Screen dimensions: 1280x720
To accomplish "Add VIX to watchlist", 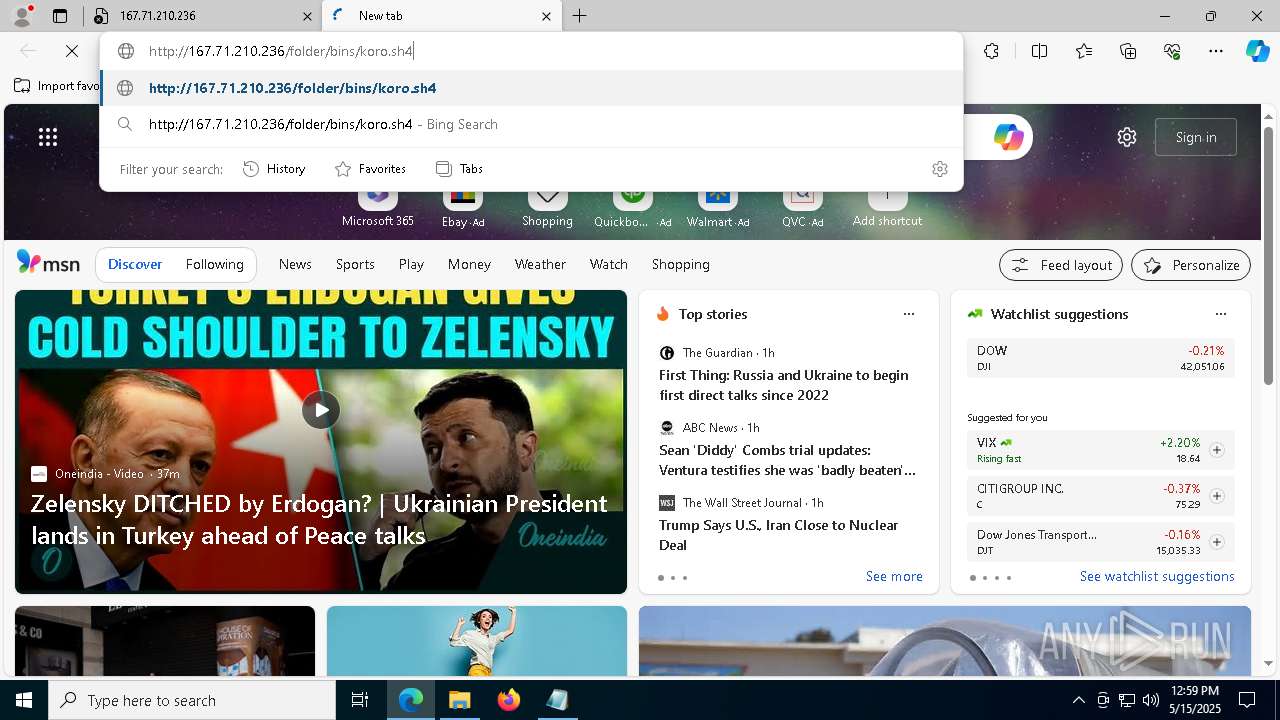I will (x=1216, y=450).
